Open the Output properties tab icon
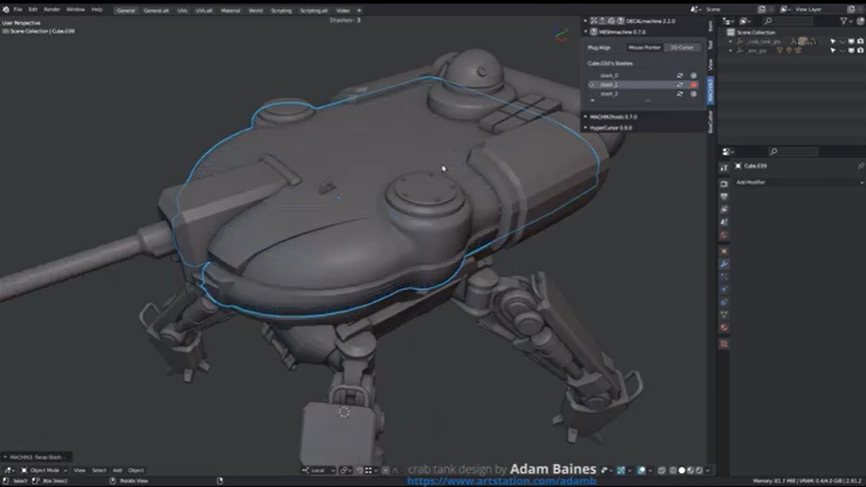The image size is (866, 487). [724, 197]
